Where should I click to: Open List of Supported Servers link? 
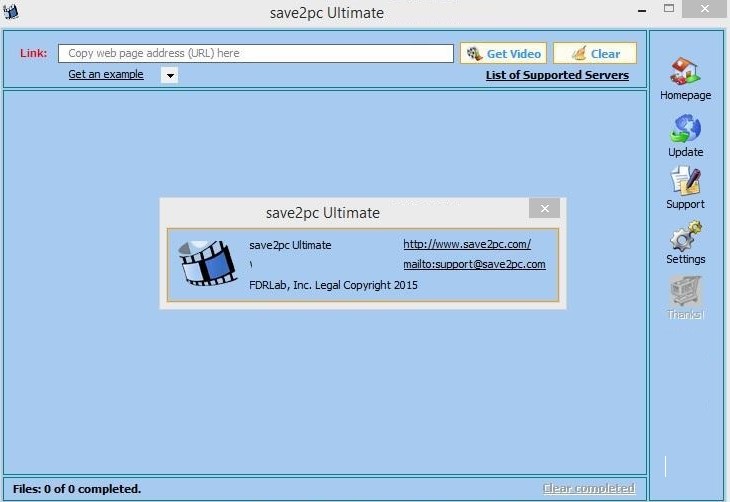coord(557,75)
